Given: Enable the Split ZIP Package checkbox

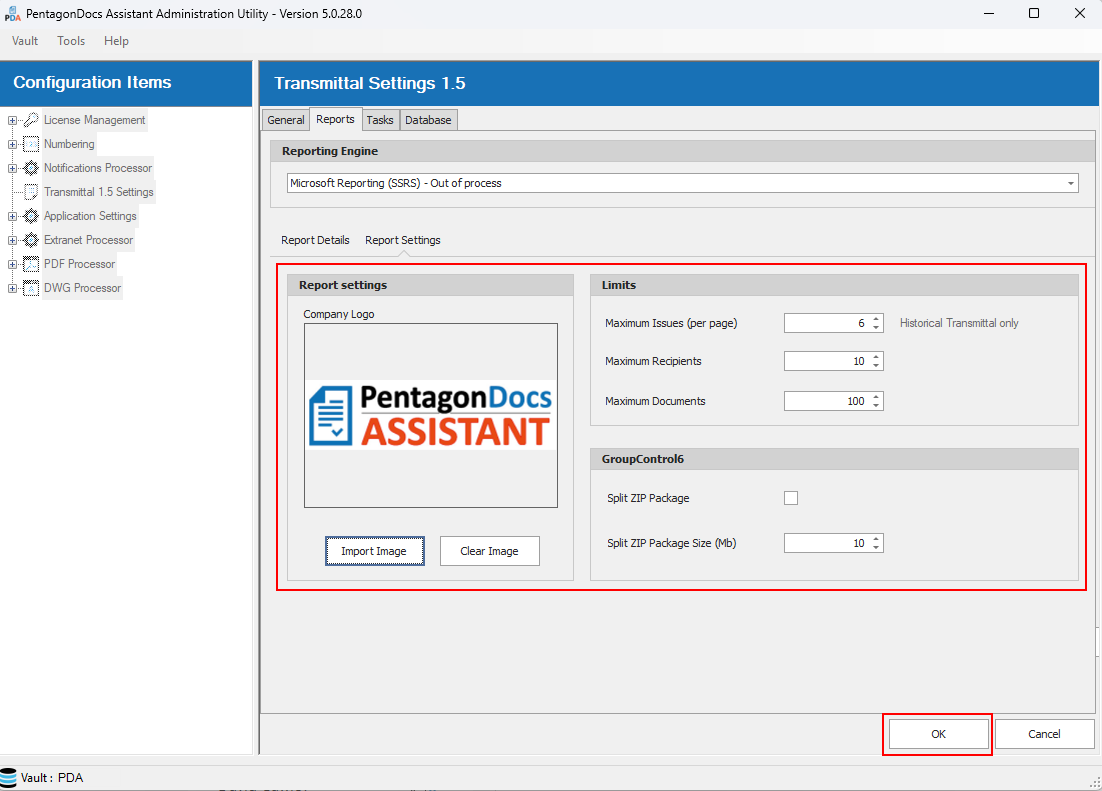Looking at the screenshot, I should [x=791, y=498].
